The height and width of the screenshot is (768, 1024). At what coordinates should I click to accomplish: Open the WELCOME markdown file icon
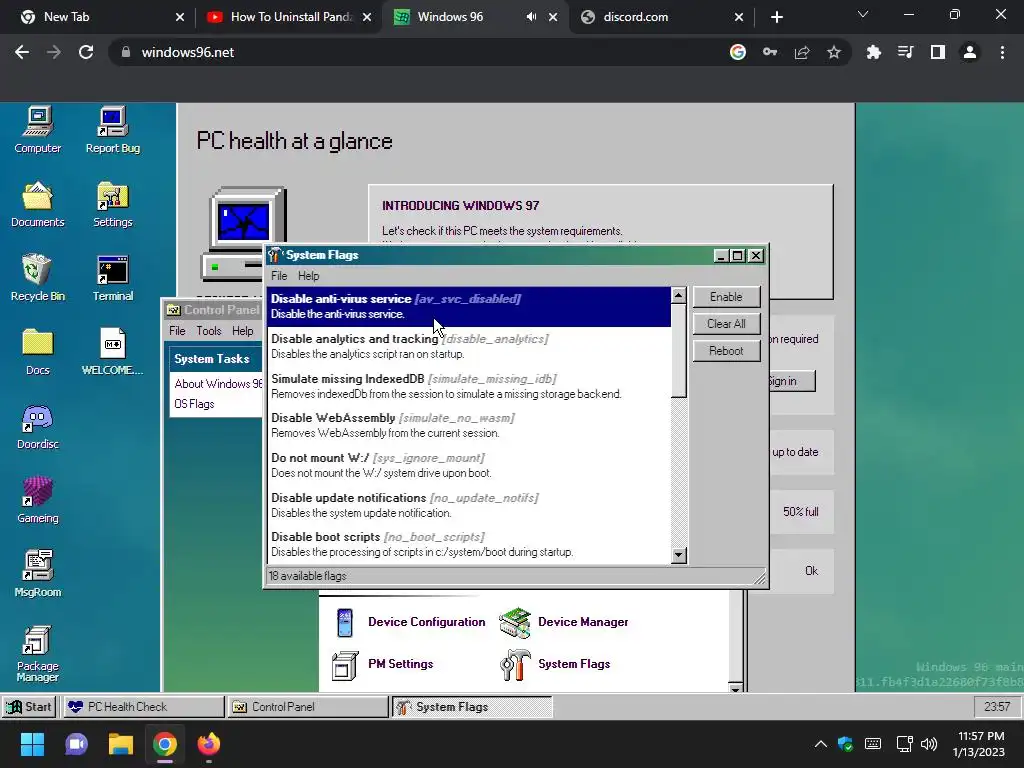[112, 351]
